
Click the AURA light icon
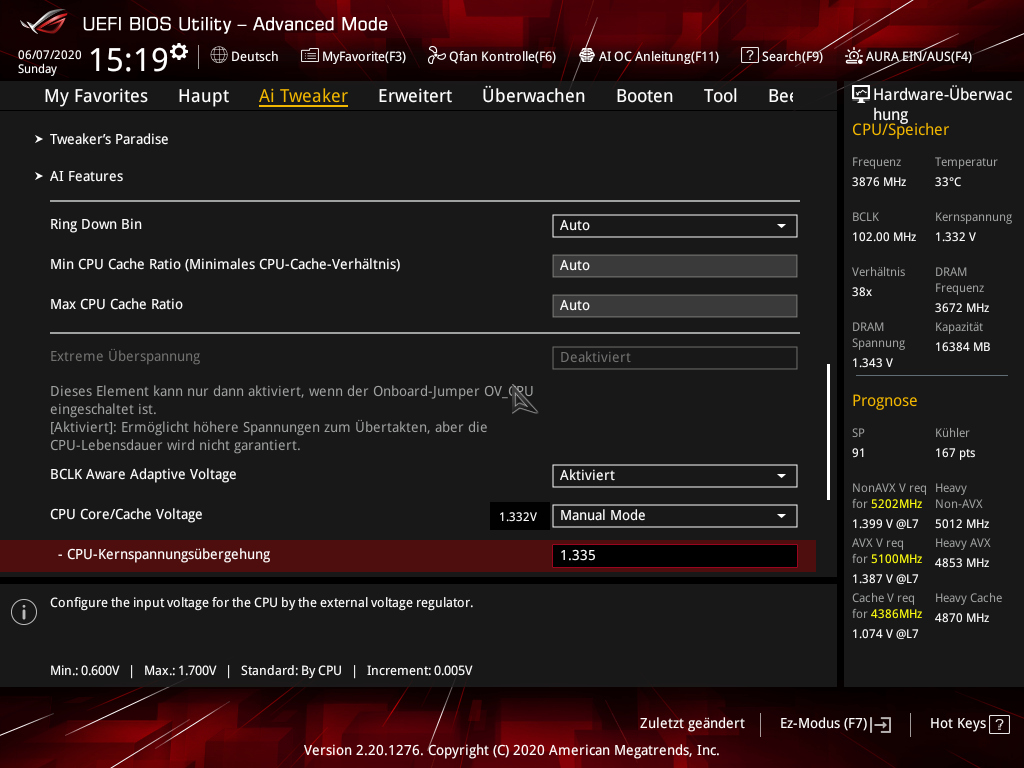click(853, 56)
